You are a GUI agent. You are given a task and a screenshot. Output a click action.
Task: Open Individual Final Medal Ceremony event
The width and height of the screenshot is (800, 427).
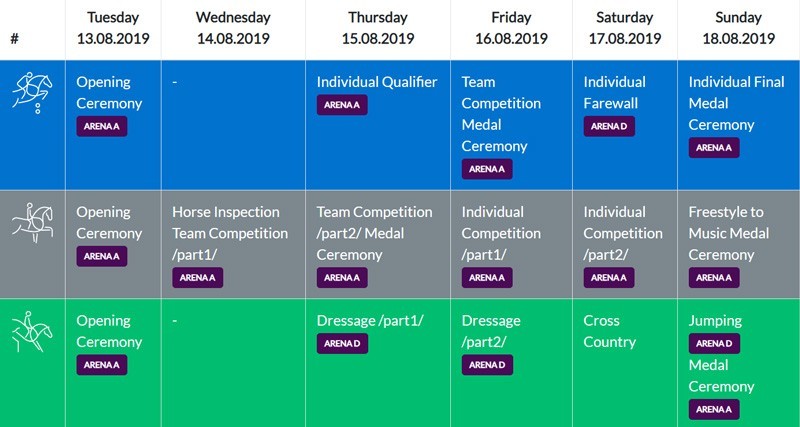click(736, 103)
